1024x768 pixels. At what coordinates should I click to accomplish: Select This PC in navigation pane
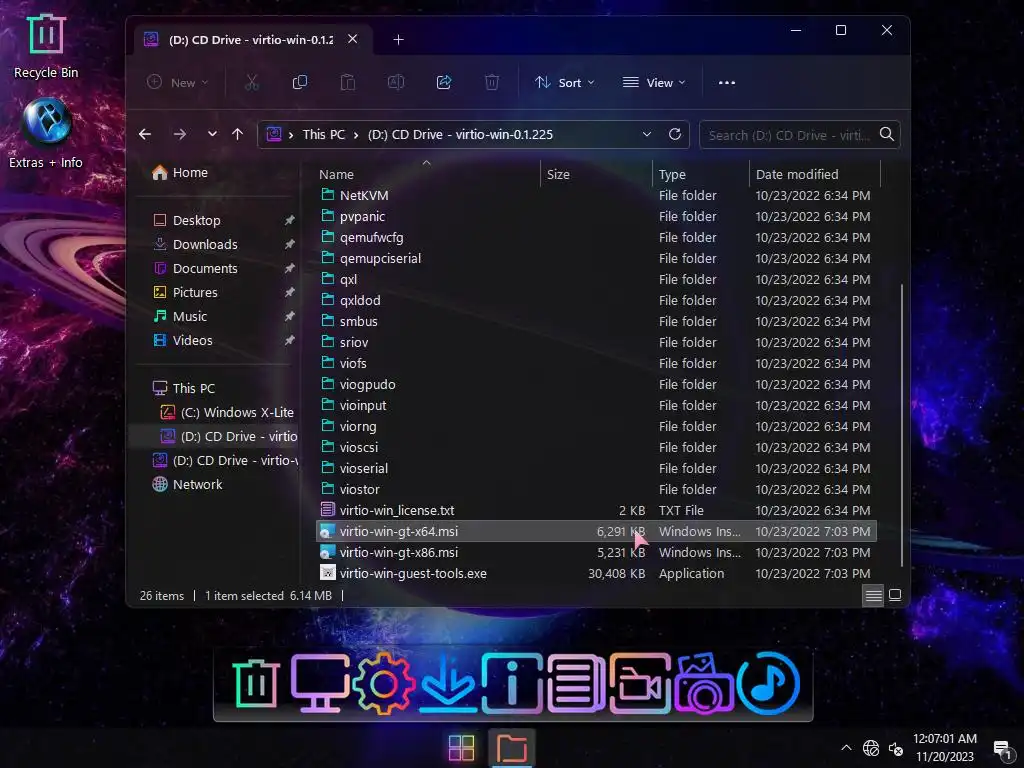pyautogui.click(x=184, y=388)
